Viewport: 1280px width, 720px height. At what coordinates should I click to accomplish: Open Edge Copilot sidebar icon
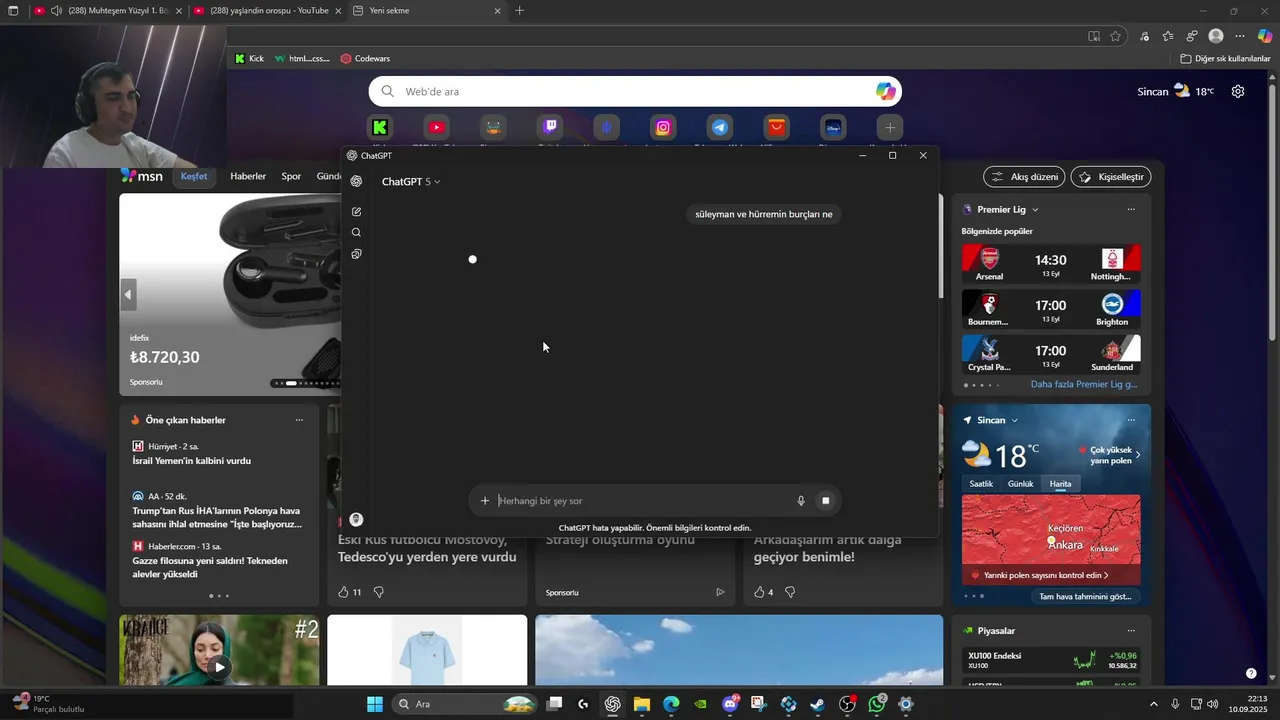(x=1265, y=36)
